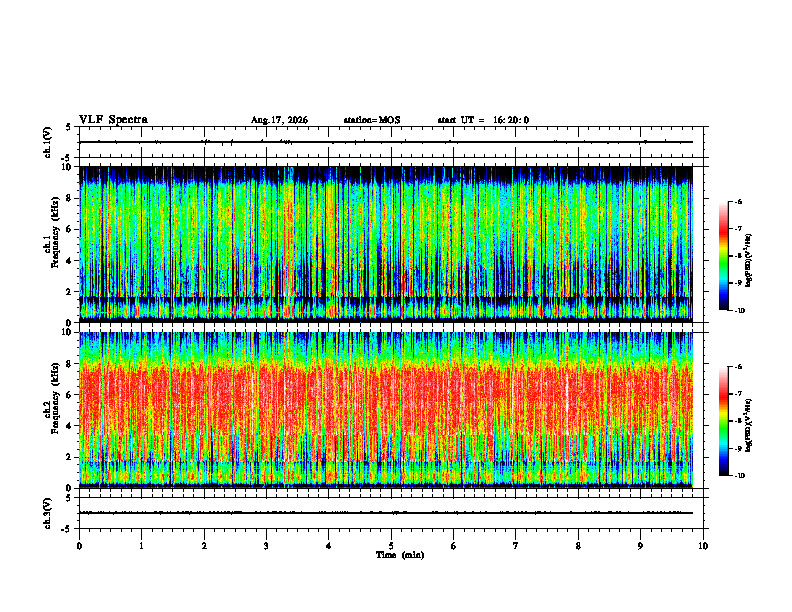
Task: Click the ch.1 log PSD colorbar label
Action: (749, 260)
